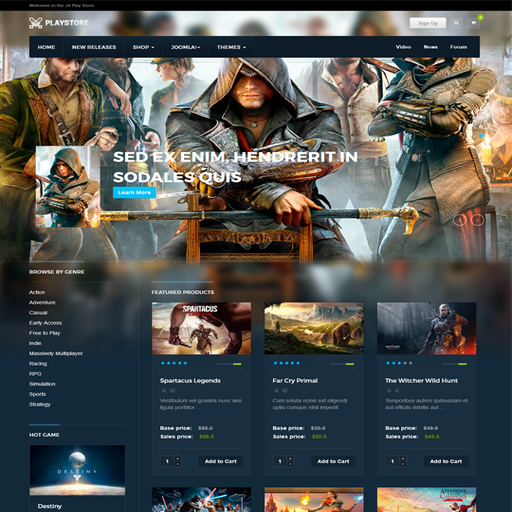Screen dimensions: 512x512
Task: Focus quantity field for Far Cry Primal
Action: point(280,461)
